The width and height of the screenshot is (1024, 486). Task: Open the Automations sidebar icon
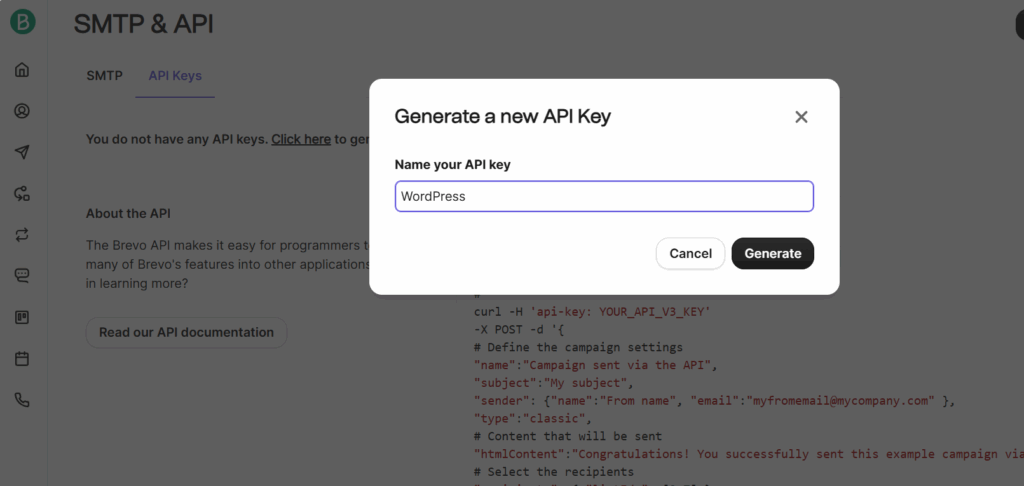(x=22, y=193)
